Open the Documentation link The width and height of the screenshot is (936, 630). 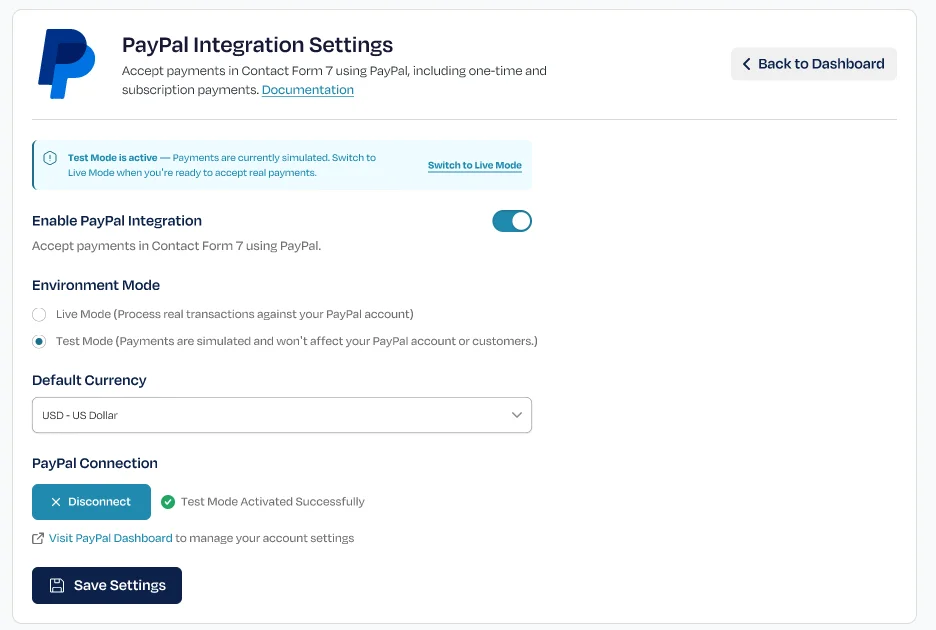(x=307, y=90)
